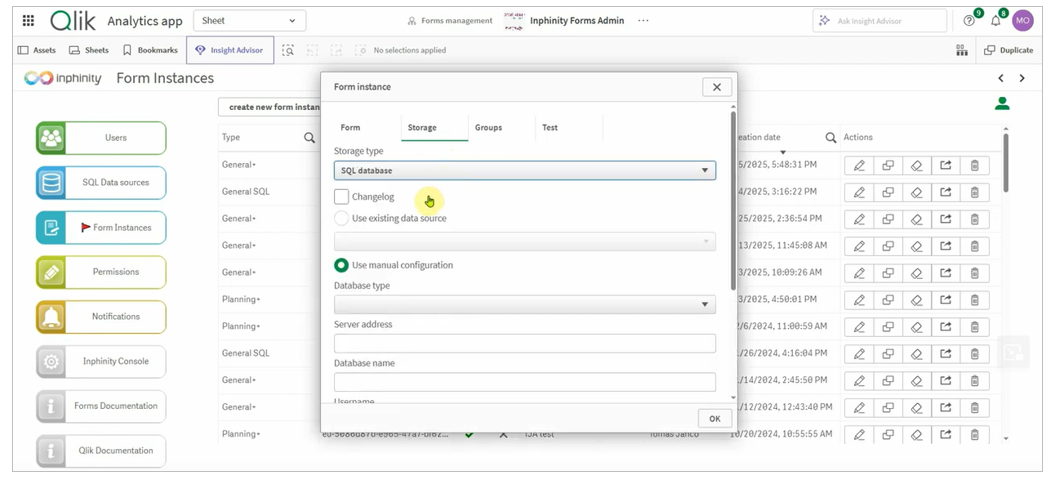Edit the row dated 5:48:31 PM

[x=859, y=165]
